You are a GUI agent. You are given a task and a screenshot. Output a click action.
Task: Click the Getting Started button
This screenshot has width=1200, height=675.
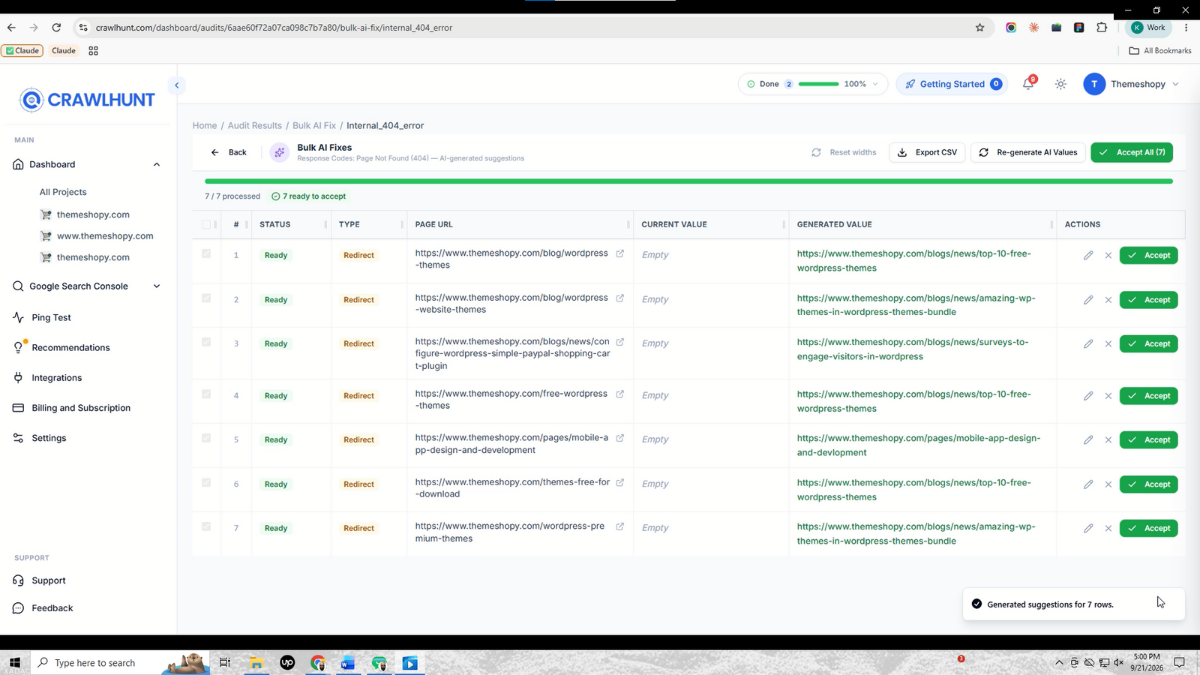[x=950, y=84]
